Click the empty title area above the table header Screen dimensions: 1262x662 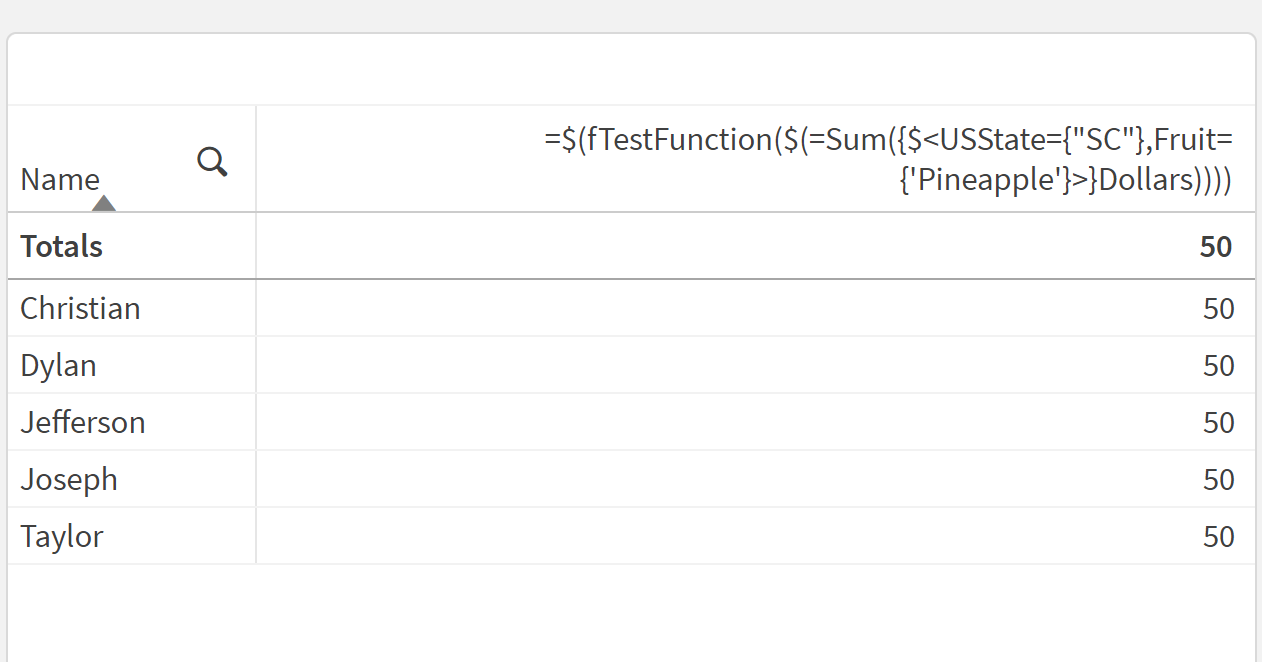click(x=630, y=70)
